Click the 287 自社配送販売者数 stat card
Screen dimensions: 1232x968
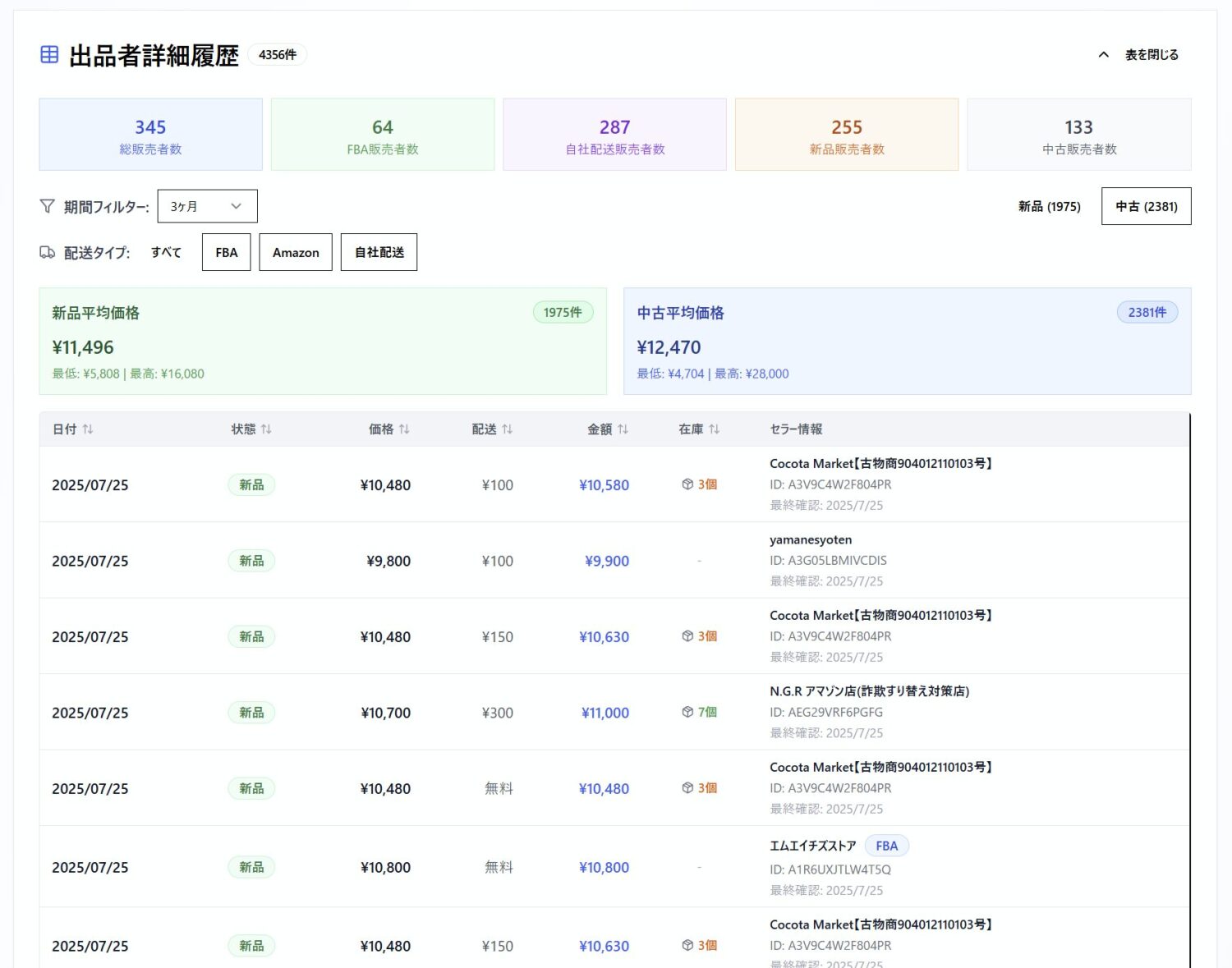[x=615, y=135]
